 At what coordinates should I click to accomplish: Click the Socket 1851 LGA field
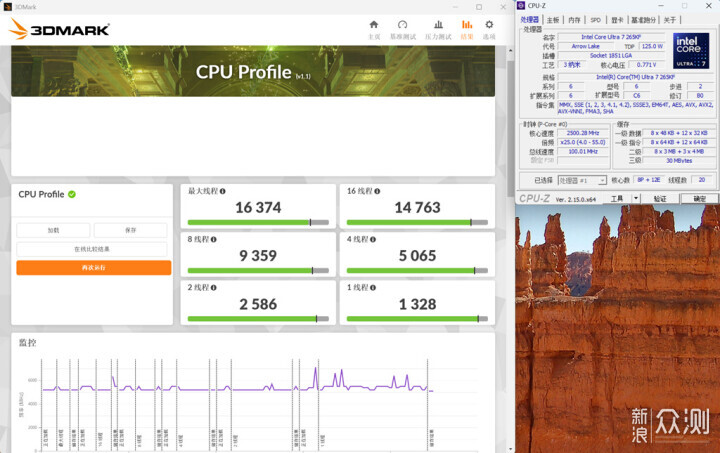[x=611, y=56]
